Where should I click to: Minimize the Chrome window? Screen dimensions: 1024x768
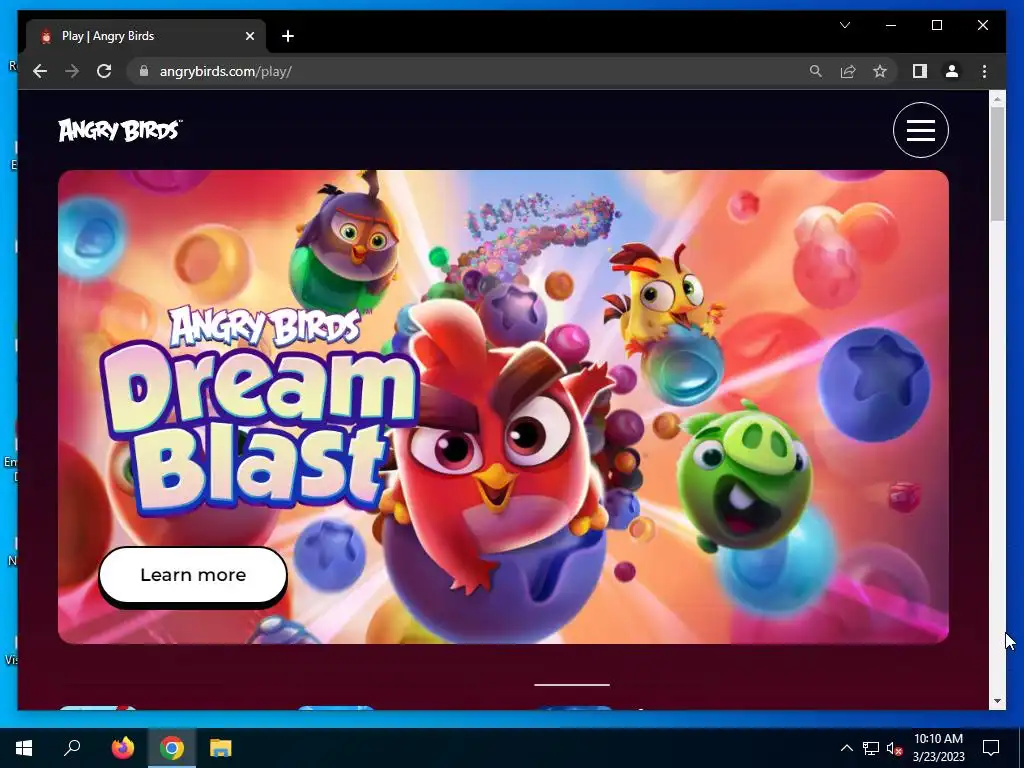(891, 25)
